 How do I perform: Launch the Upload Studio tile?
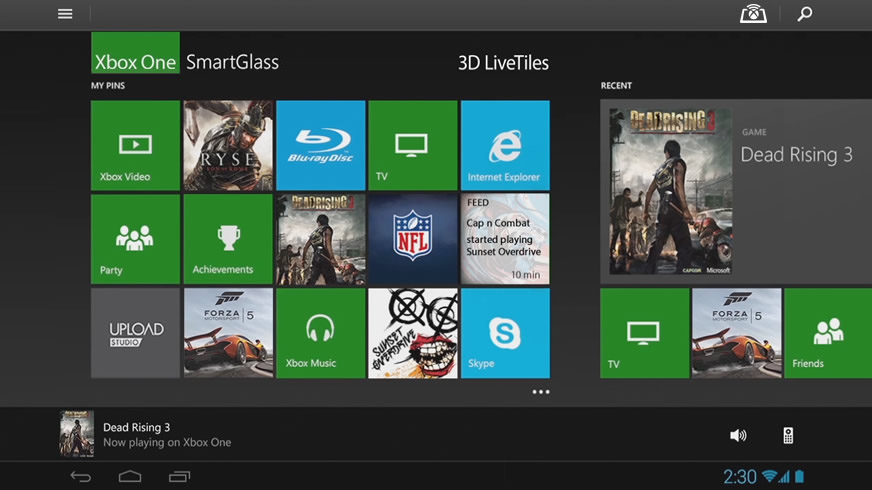tap(135, 333)
